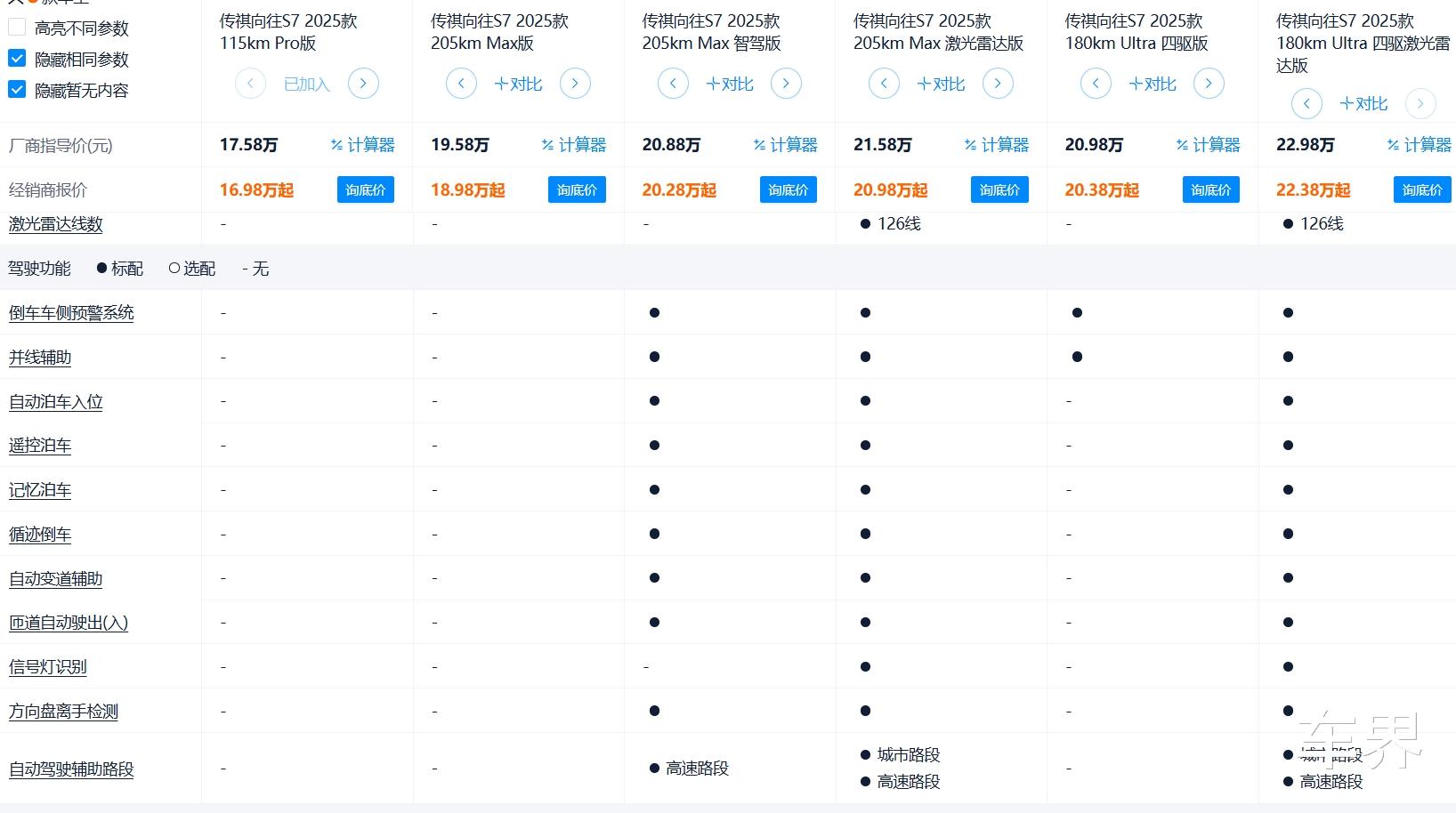Open the 遥控泊车 parameter link
The height and width of the screenshot is (813, 1456).
pos(40,446)
